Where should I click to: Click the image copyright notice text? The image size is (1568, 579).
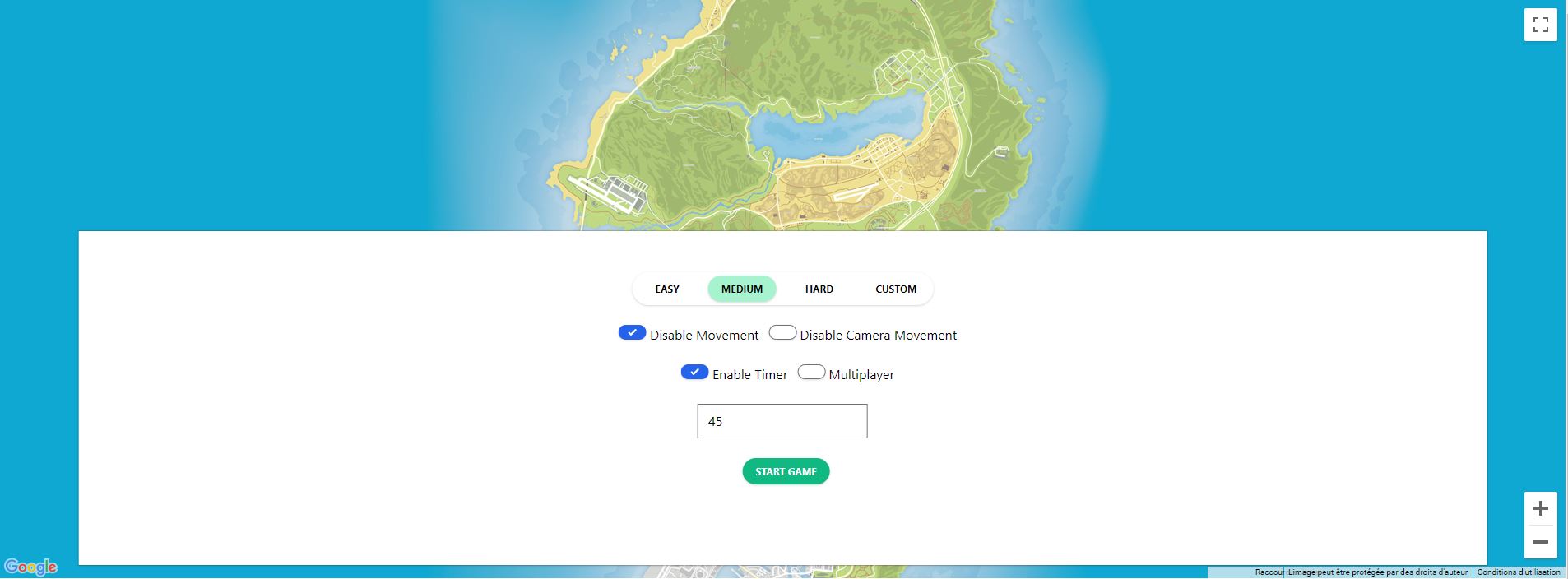pos(1377,572)
